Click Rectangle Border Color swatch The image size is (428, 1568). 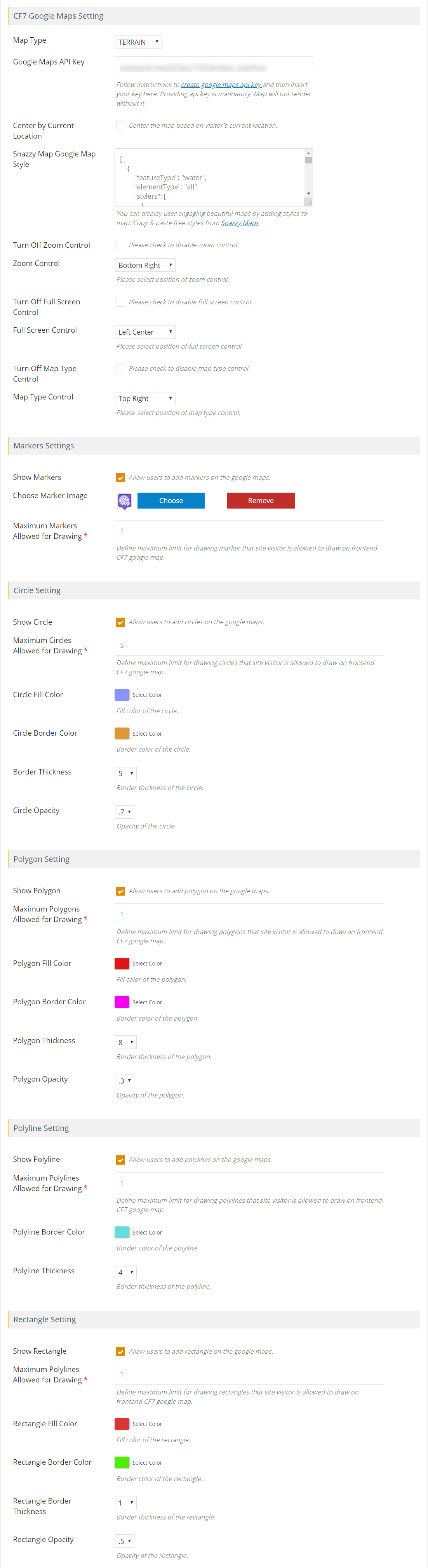click(122, 1462)
